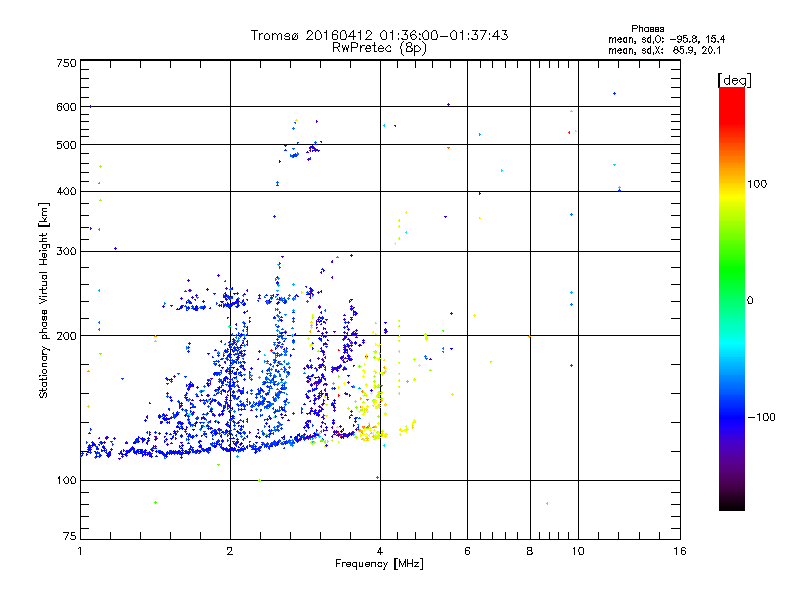The image size is (800, 600).
Task: Click the '500' y-axis tick label
Action: 66,145
